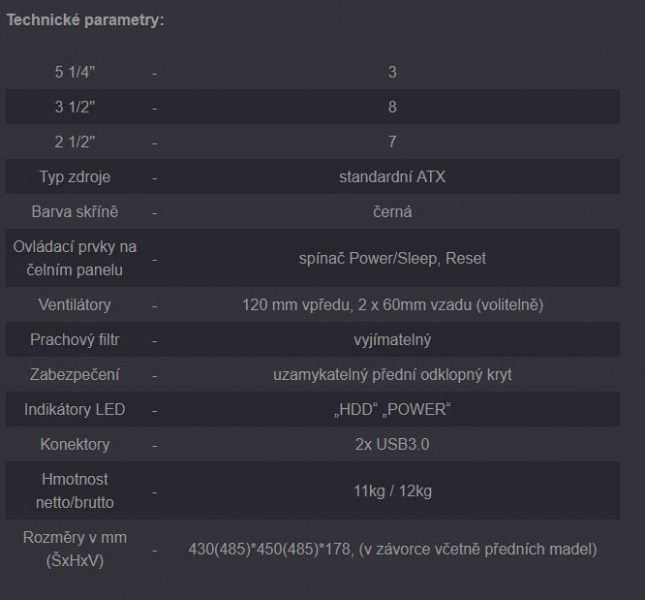Screen dimensions: 645x600
Task: Select the 5 1/4" row label
Action: [x=75, y=72]
